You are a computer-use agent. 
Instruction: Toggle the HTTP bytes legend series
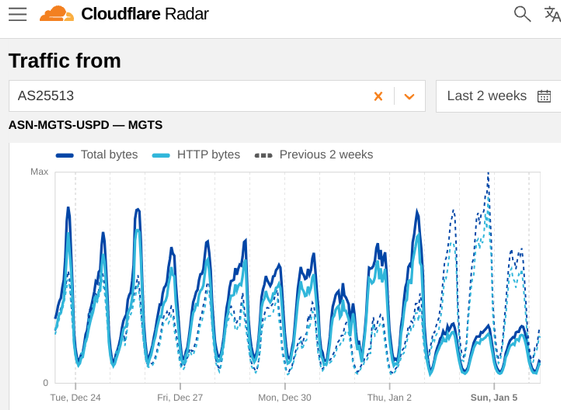(x=196, y=155)
